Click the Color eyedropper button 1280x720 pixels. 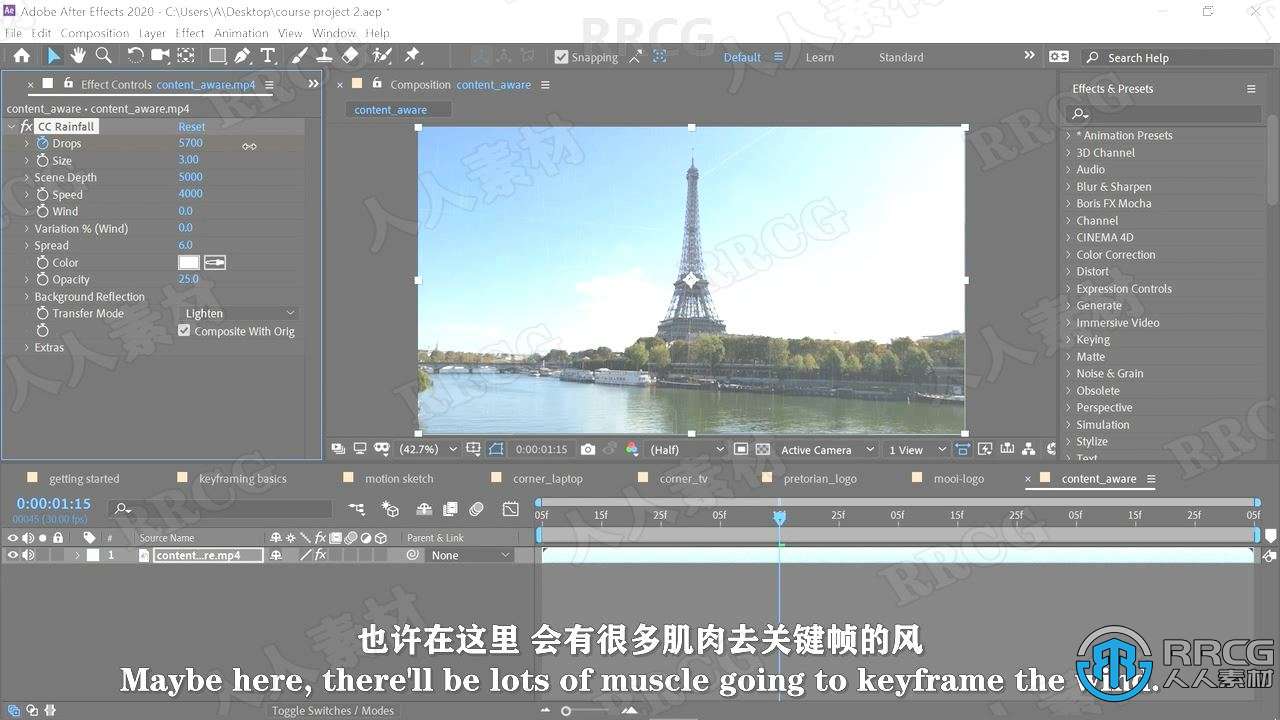(215, 263)
